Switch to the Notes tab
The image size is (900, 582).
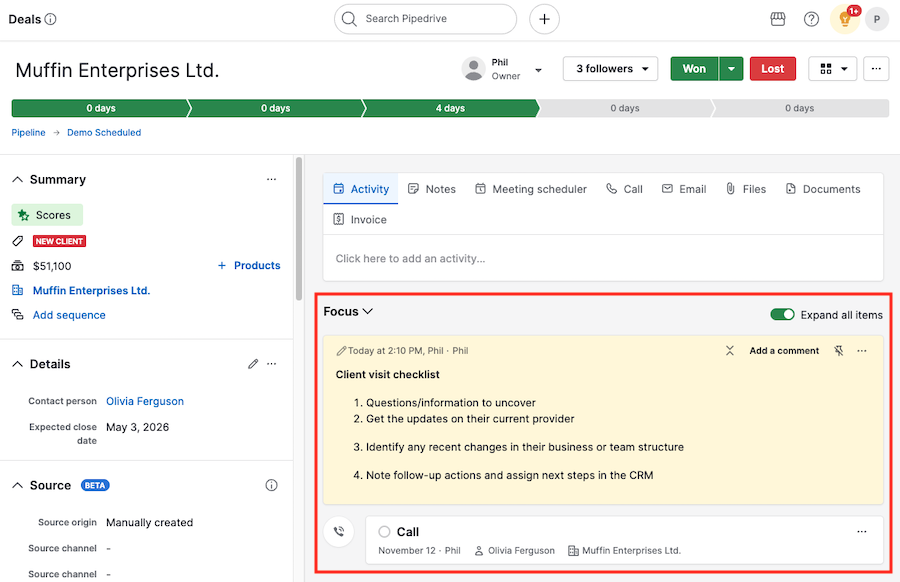431,189
